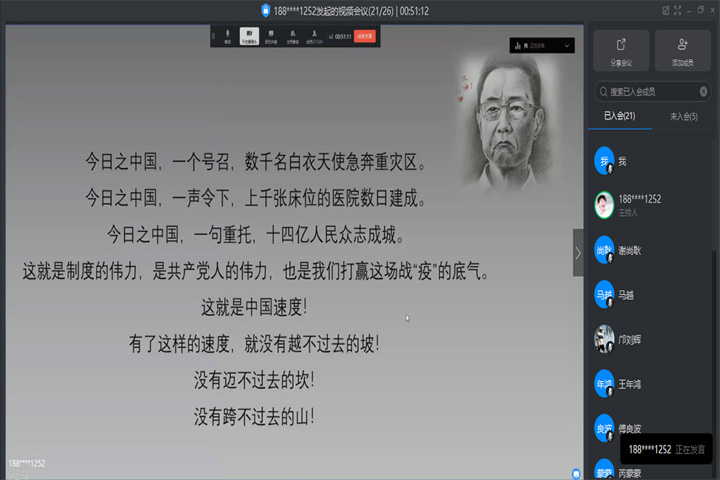
Task: Click the red end-sharing button
Action: pos(365,36)
